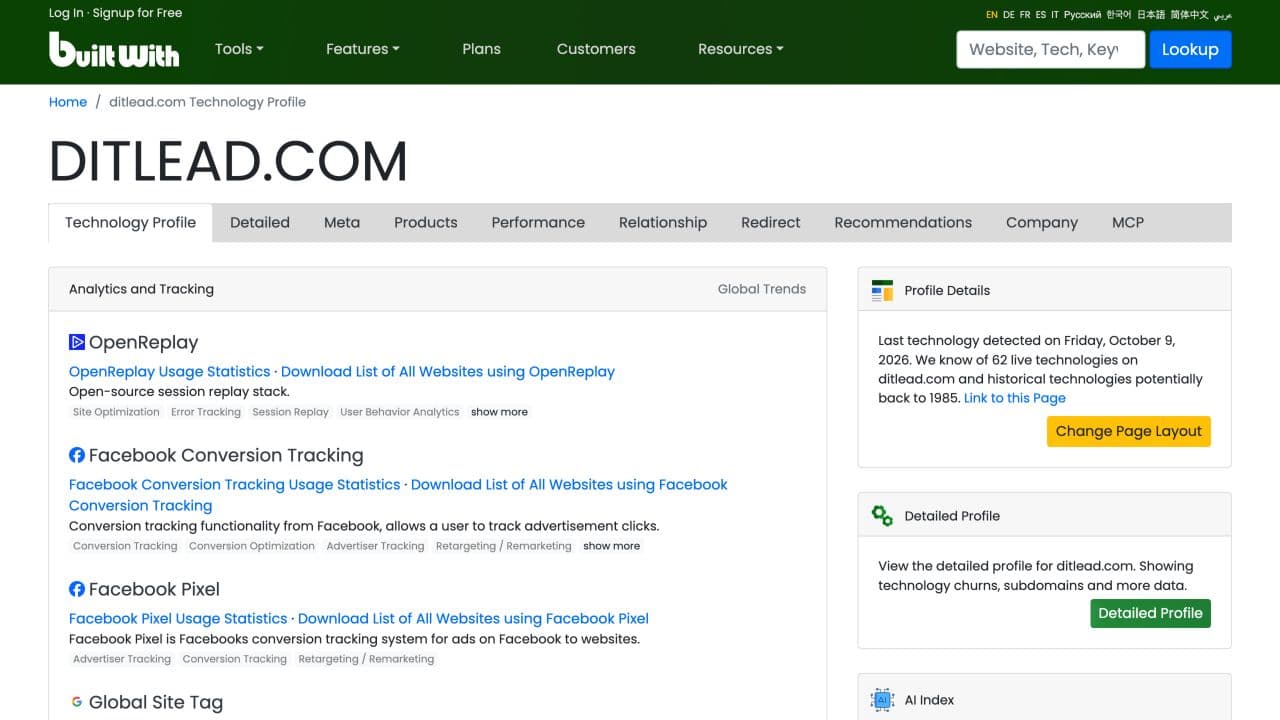This screenshot has width=1280, height=720.
Task: Switch to the MCP tab
Action: coord(1128,223)
